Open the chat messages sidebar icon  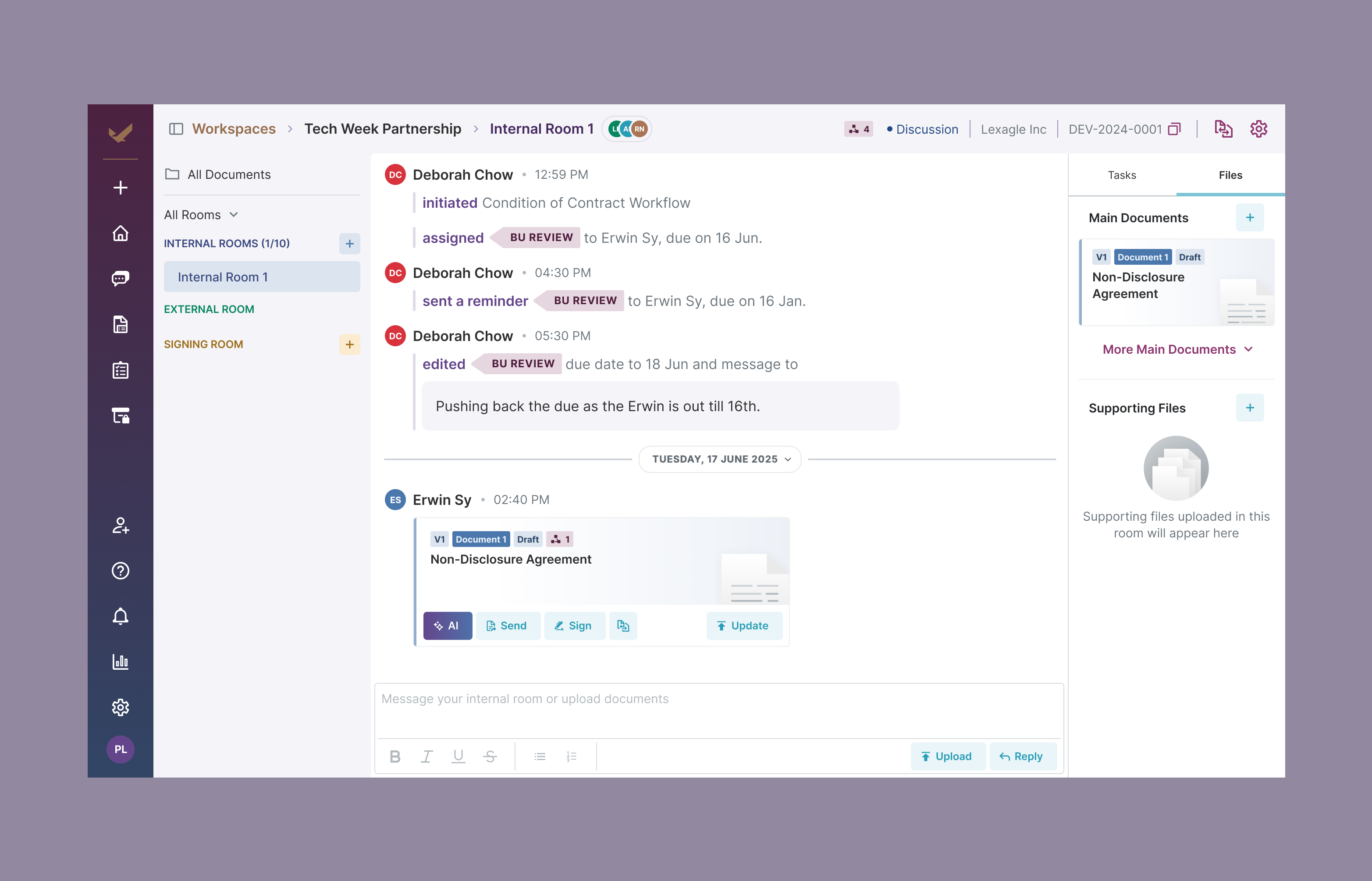[x=120, y=279]
